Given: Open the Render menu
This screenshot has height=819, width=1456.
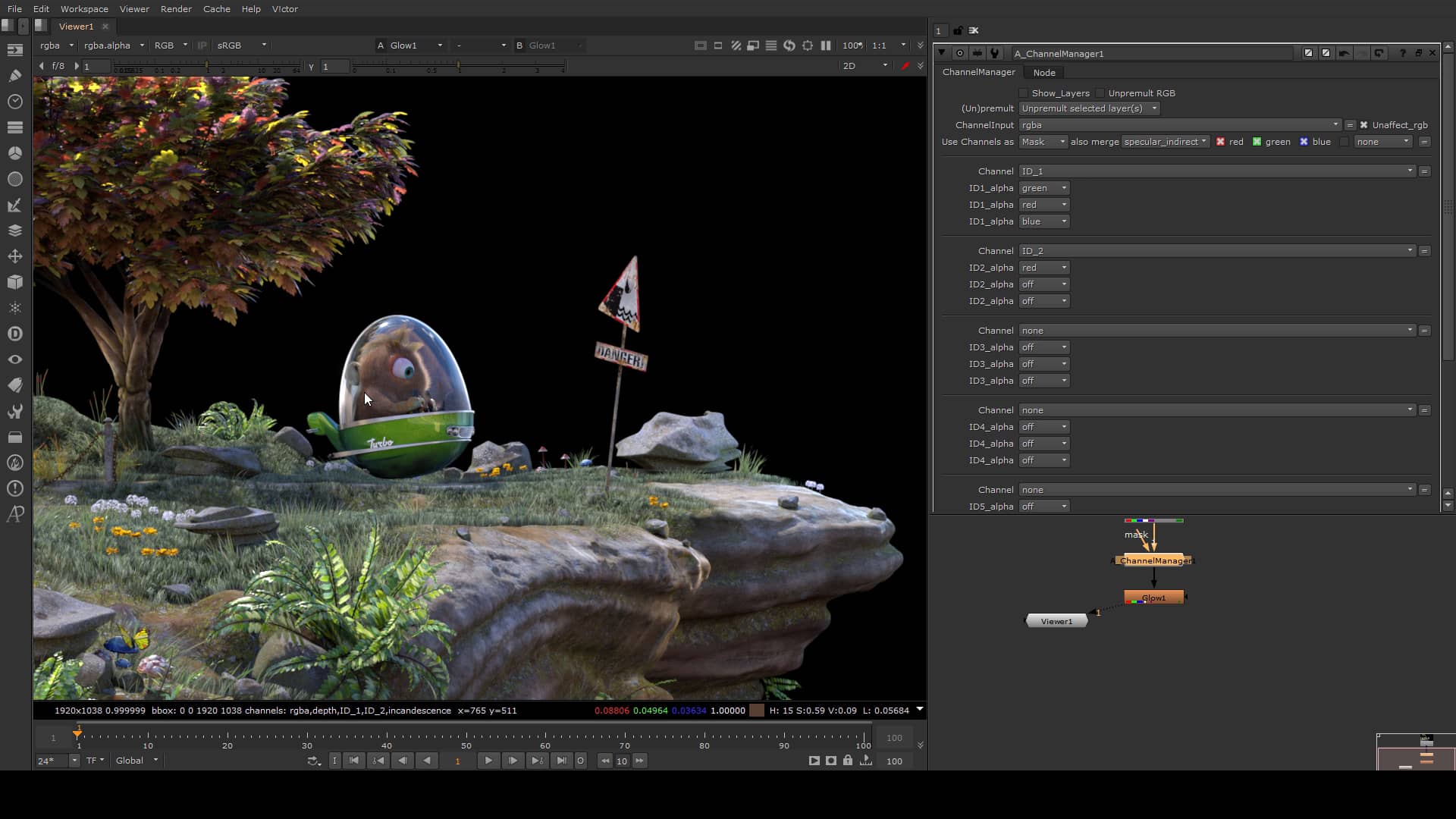Looking at the screenshot, I should 176,9.
